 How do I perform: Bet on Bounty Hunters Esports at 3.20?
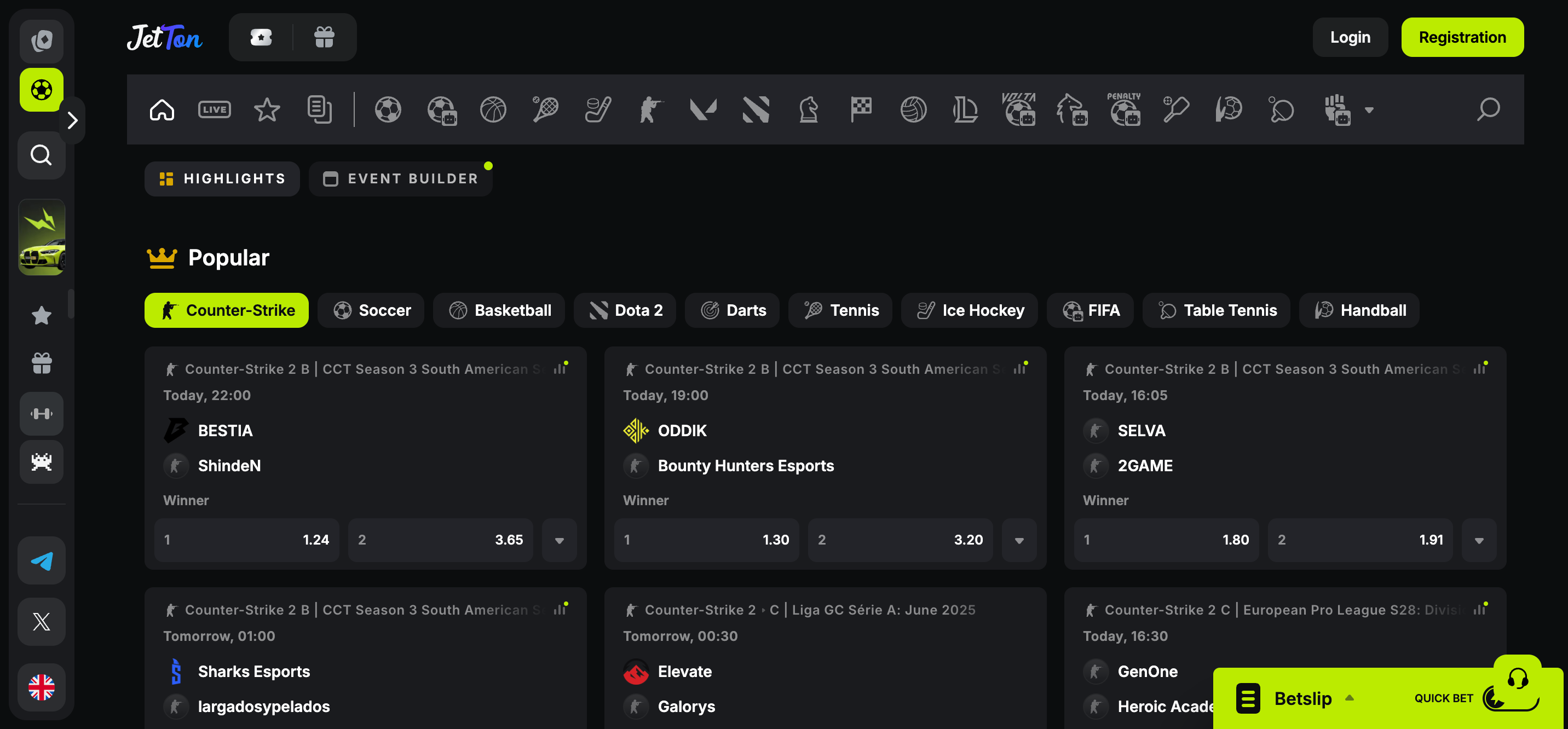(x=900, y=540)
